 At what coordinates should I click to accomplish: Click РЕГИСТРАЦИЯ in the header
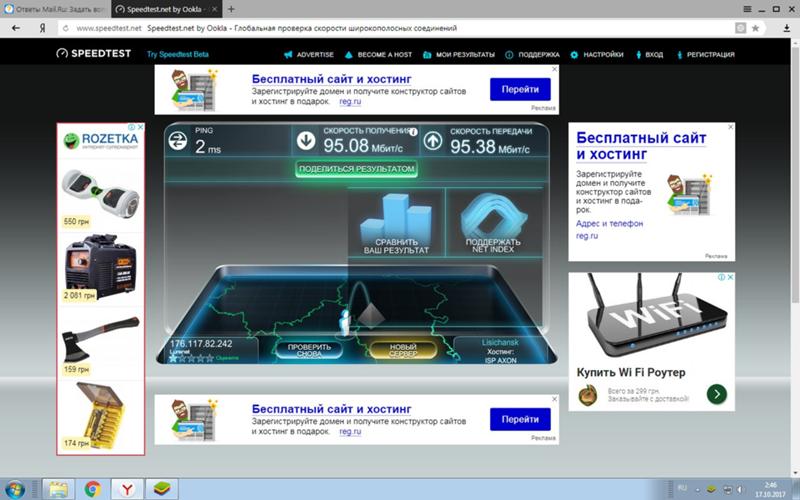pos(706,55)
